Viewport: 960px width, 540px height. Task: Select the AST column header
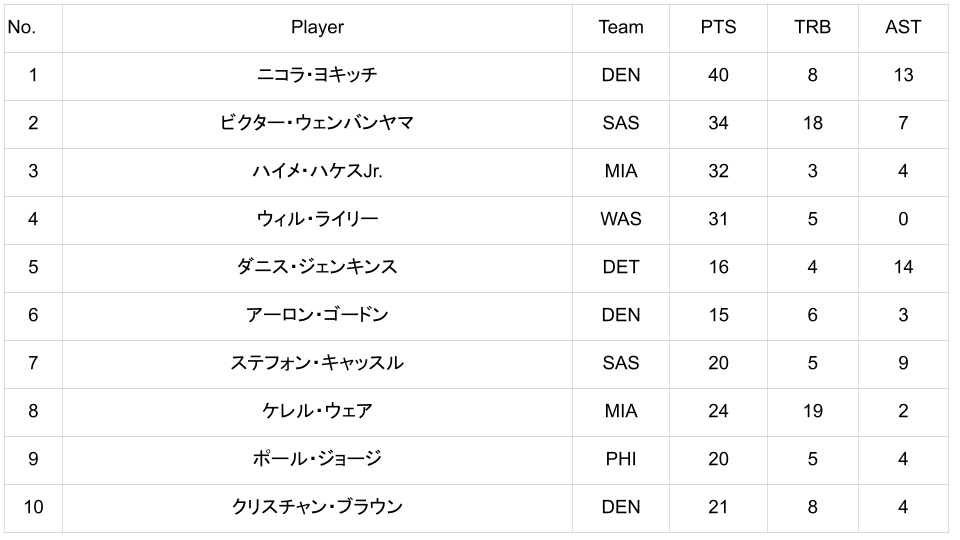[x=903, y=27]
